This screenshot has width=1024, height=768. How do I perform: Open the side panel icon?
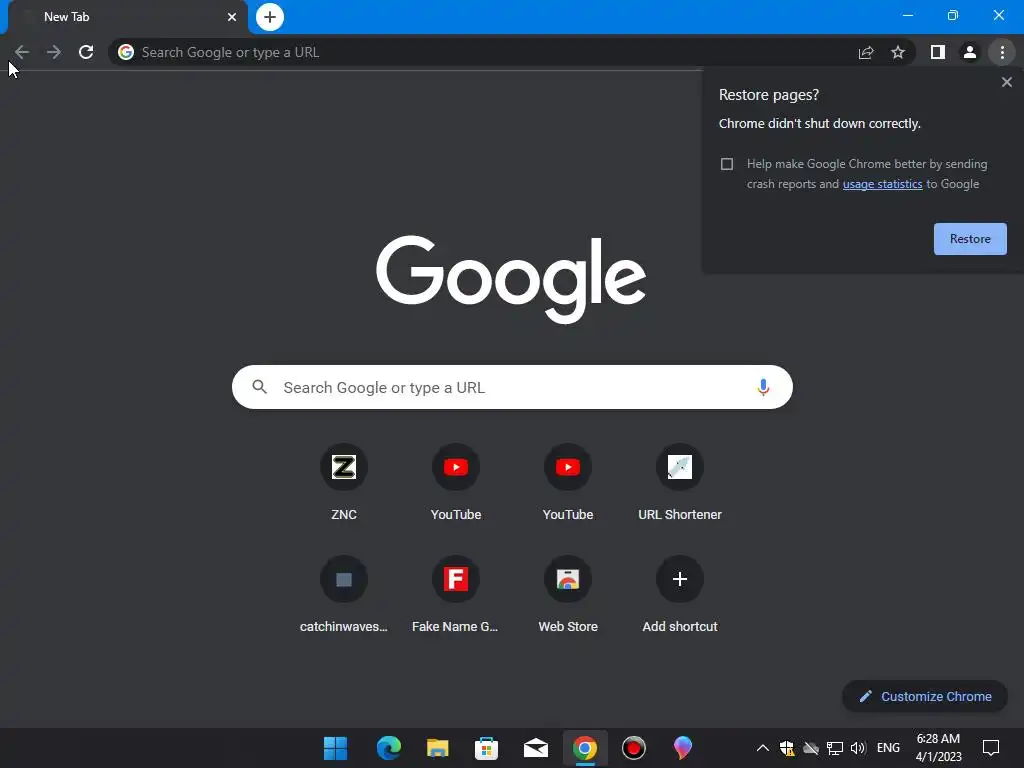938,52
